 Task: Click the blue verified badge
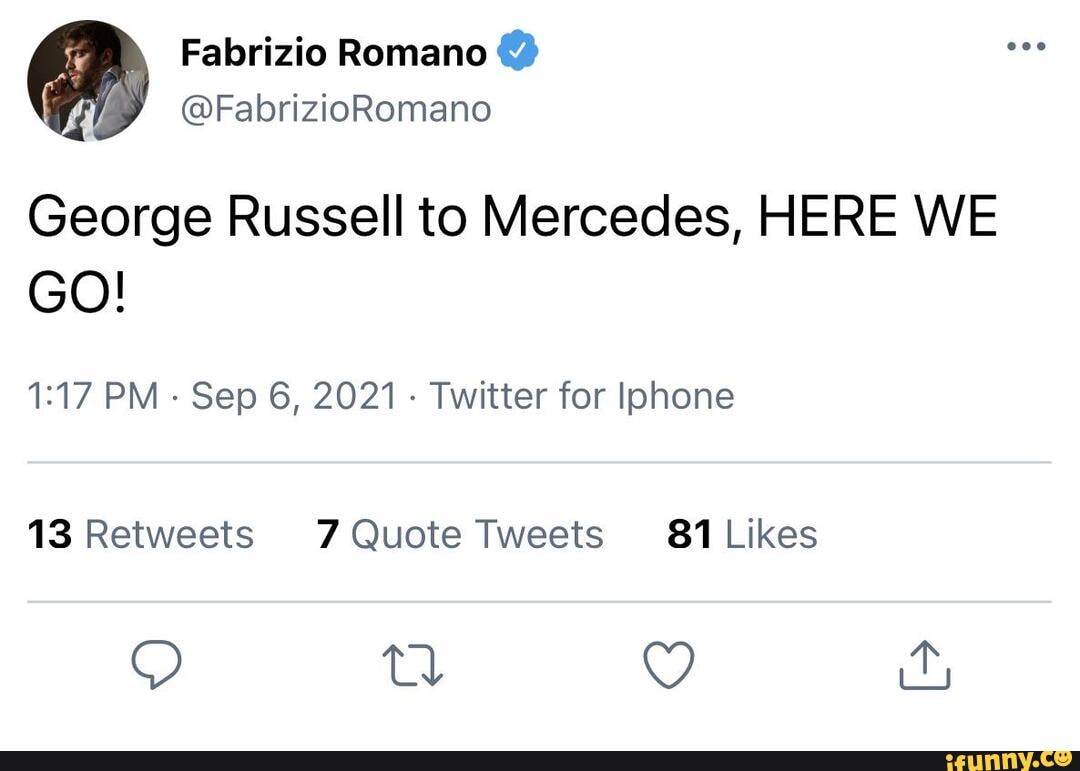519,48
